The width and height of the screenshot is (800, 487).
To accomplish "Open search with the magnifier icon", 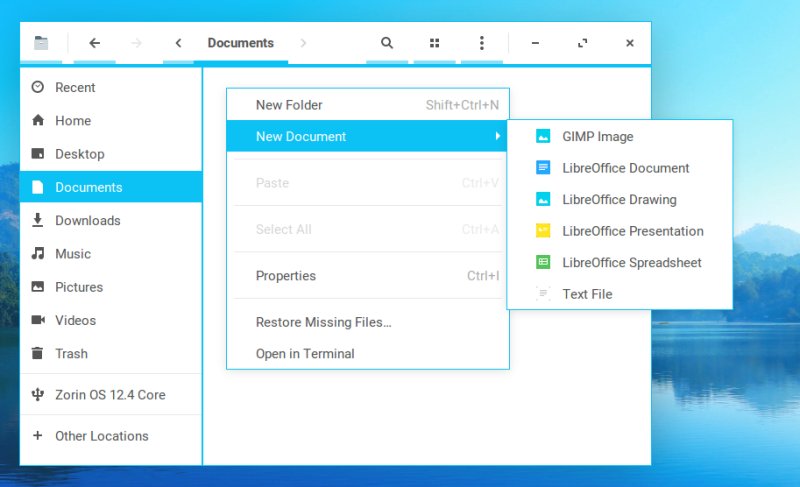I will point(387,43).
